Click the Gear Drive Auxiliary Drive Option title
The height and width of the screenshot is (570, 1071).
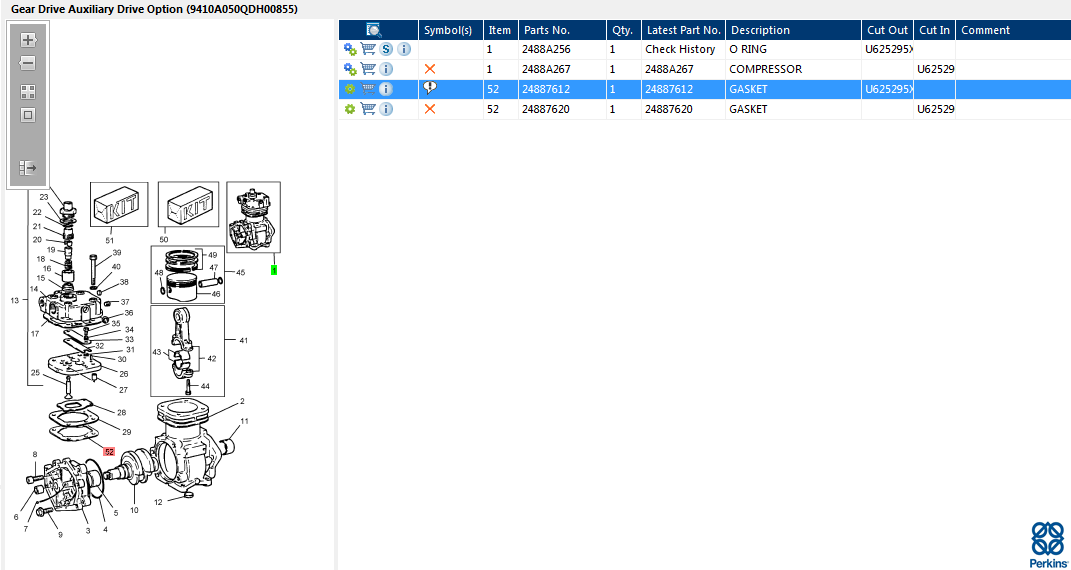[154, 10]
